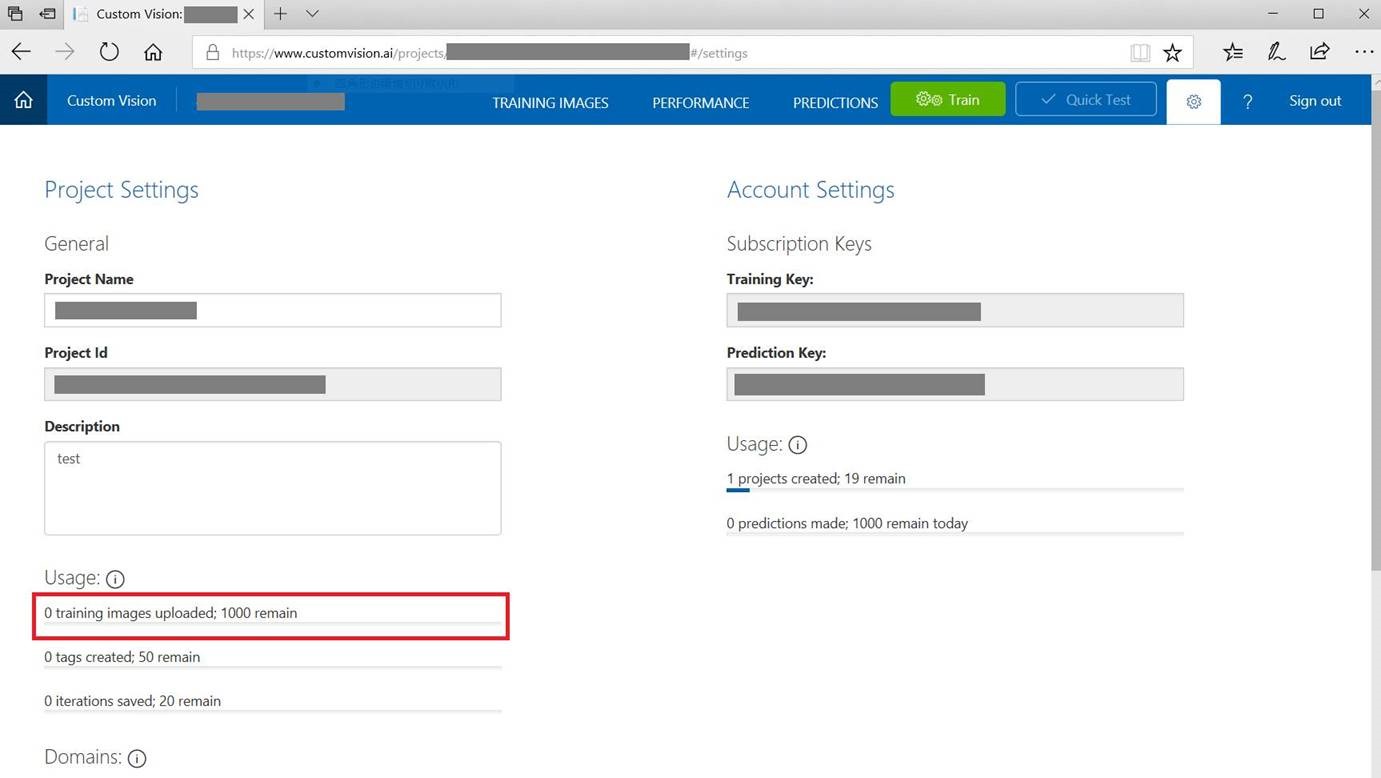1381x778 pixels.
Task: Add page to favorites with star icon
Action: click(1172, 53)
